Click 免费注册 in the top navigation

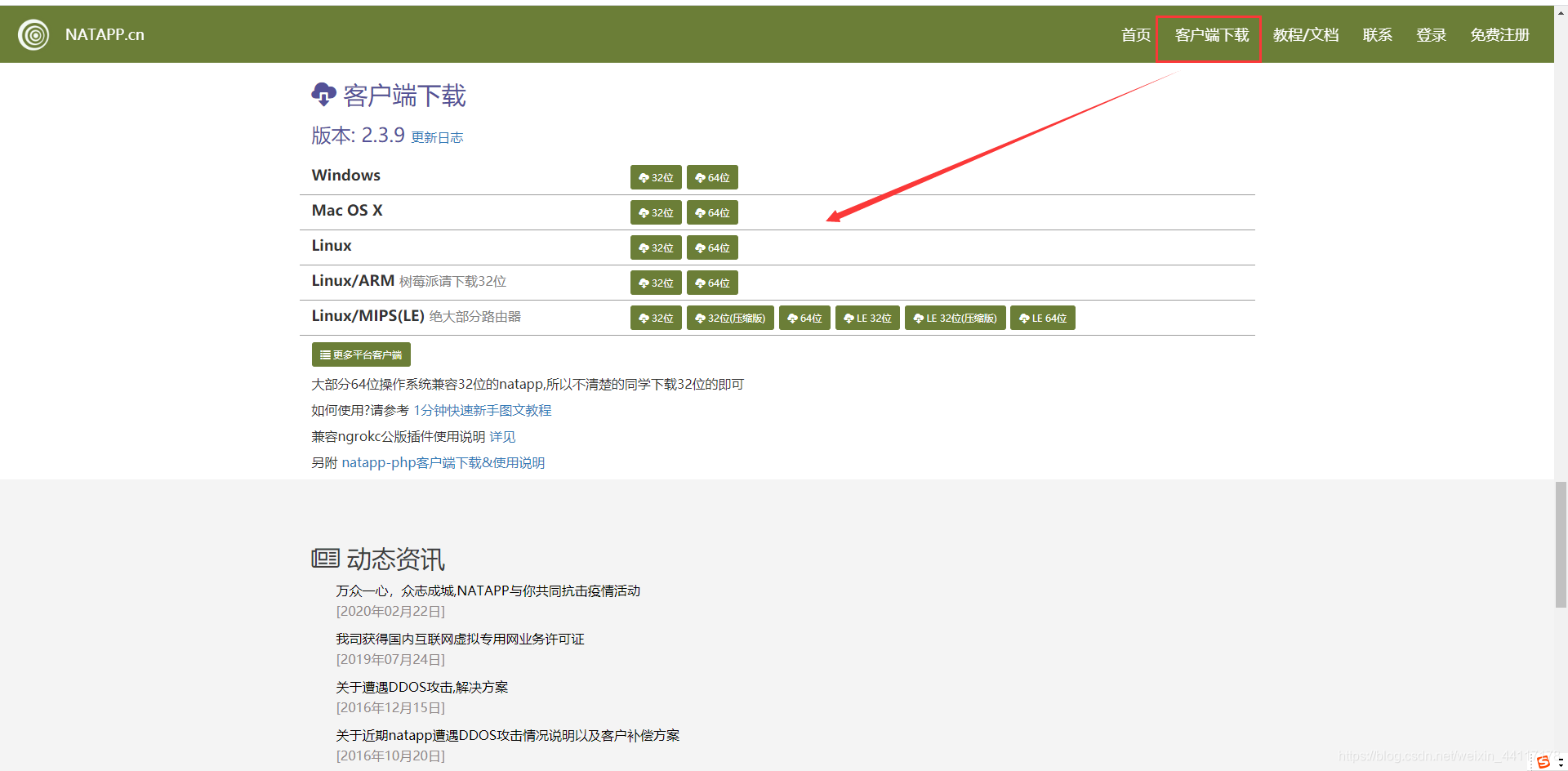click(1499, 35)
